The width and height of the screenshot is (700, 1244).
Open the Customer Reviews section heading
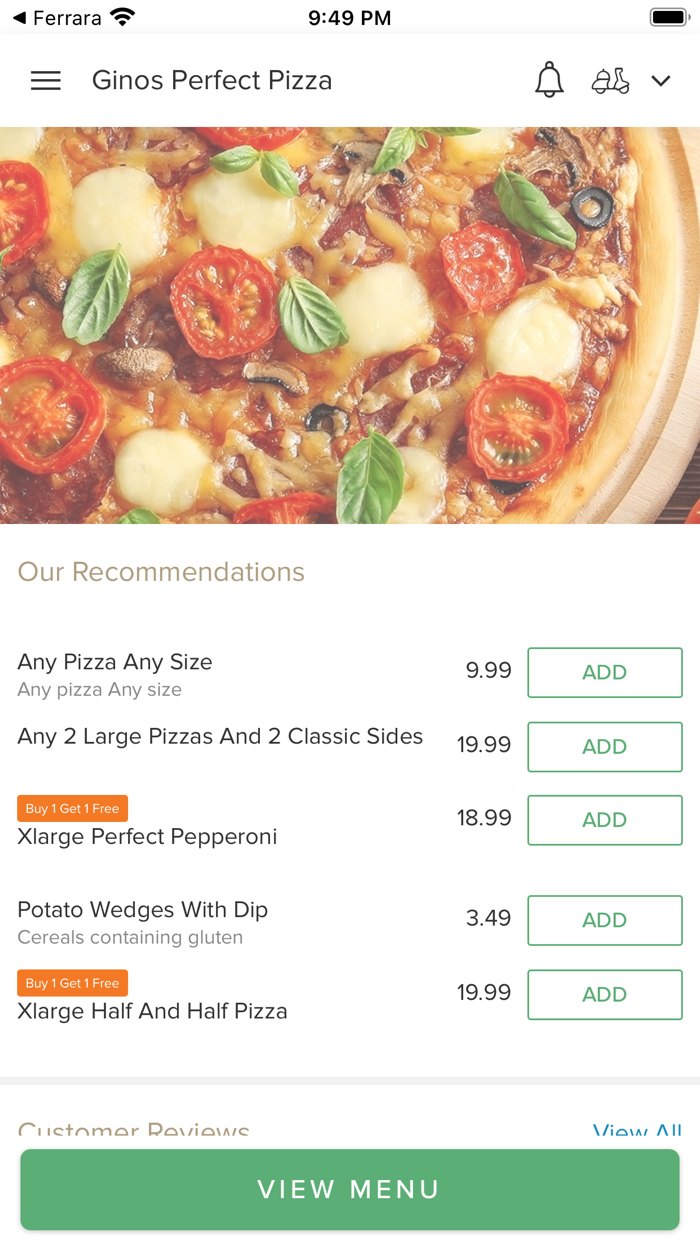133,1131
